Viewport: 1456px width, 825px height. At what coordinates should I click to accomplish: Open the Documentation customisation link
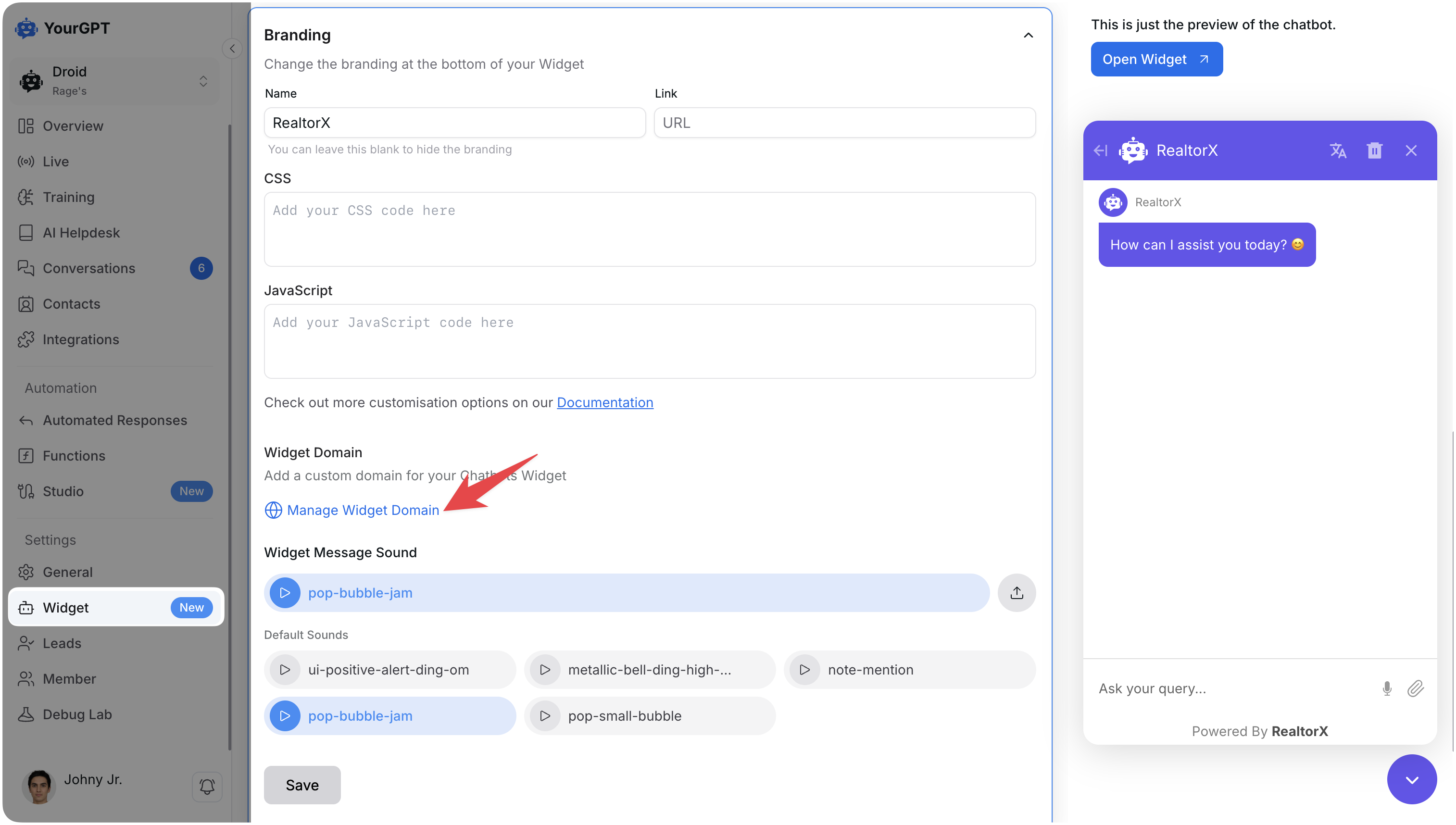click(x=605, y=402)
